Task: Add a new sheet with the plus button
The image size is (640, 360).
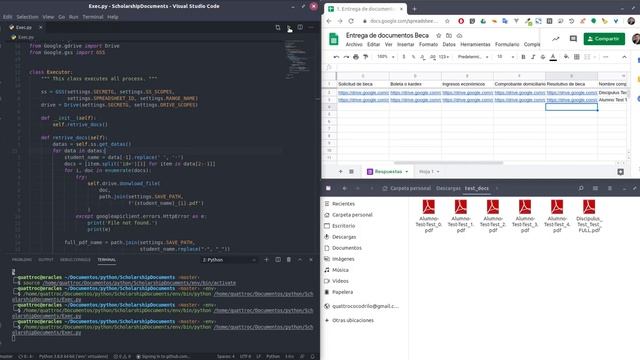Action: [x=340, y=172]
